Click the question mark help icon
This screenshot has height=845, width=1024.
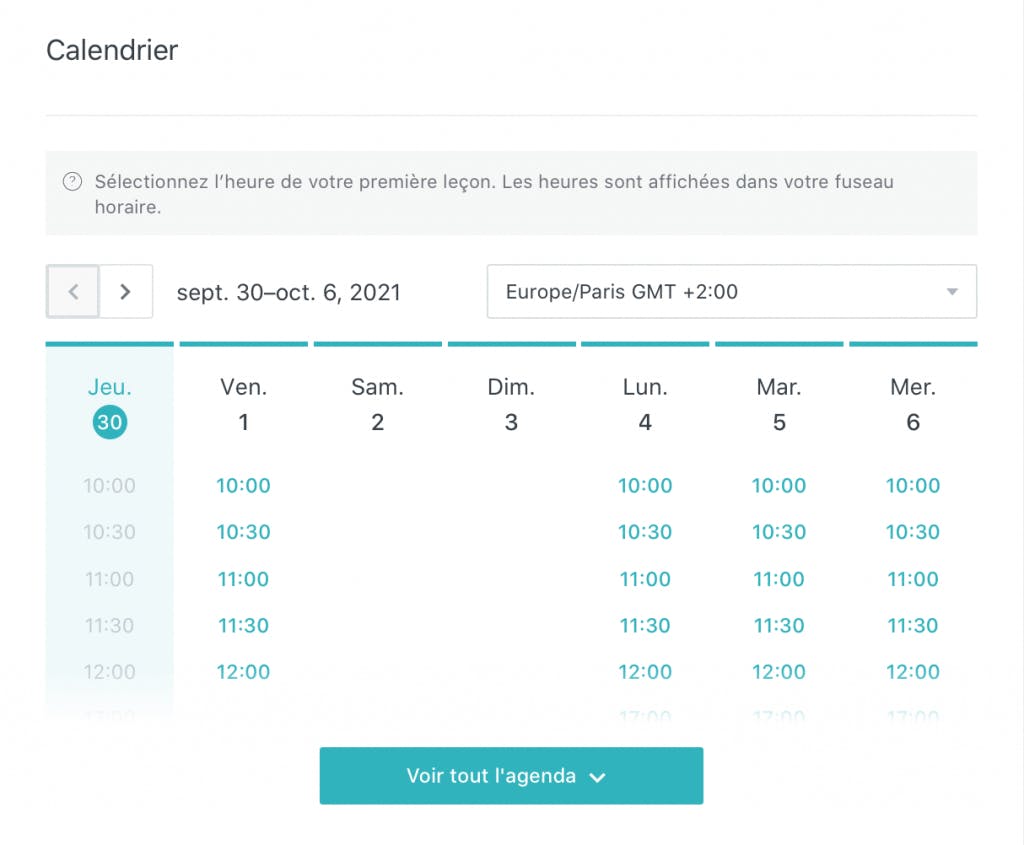pyautogui.click(x=72, y=182)
